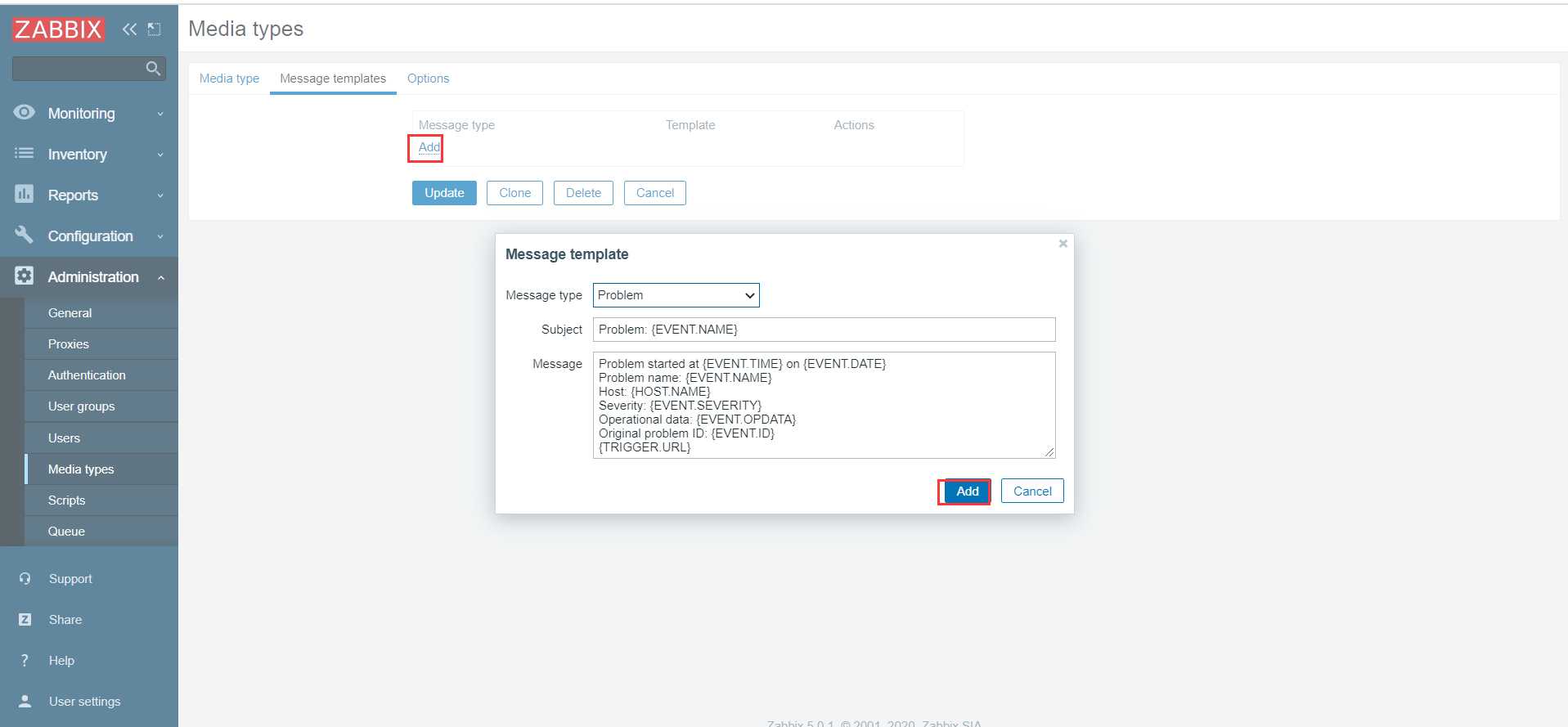Click the Help question mark icon

[25, 660]
